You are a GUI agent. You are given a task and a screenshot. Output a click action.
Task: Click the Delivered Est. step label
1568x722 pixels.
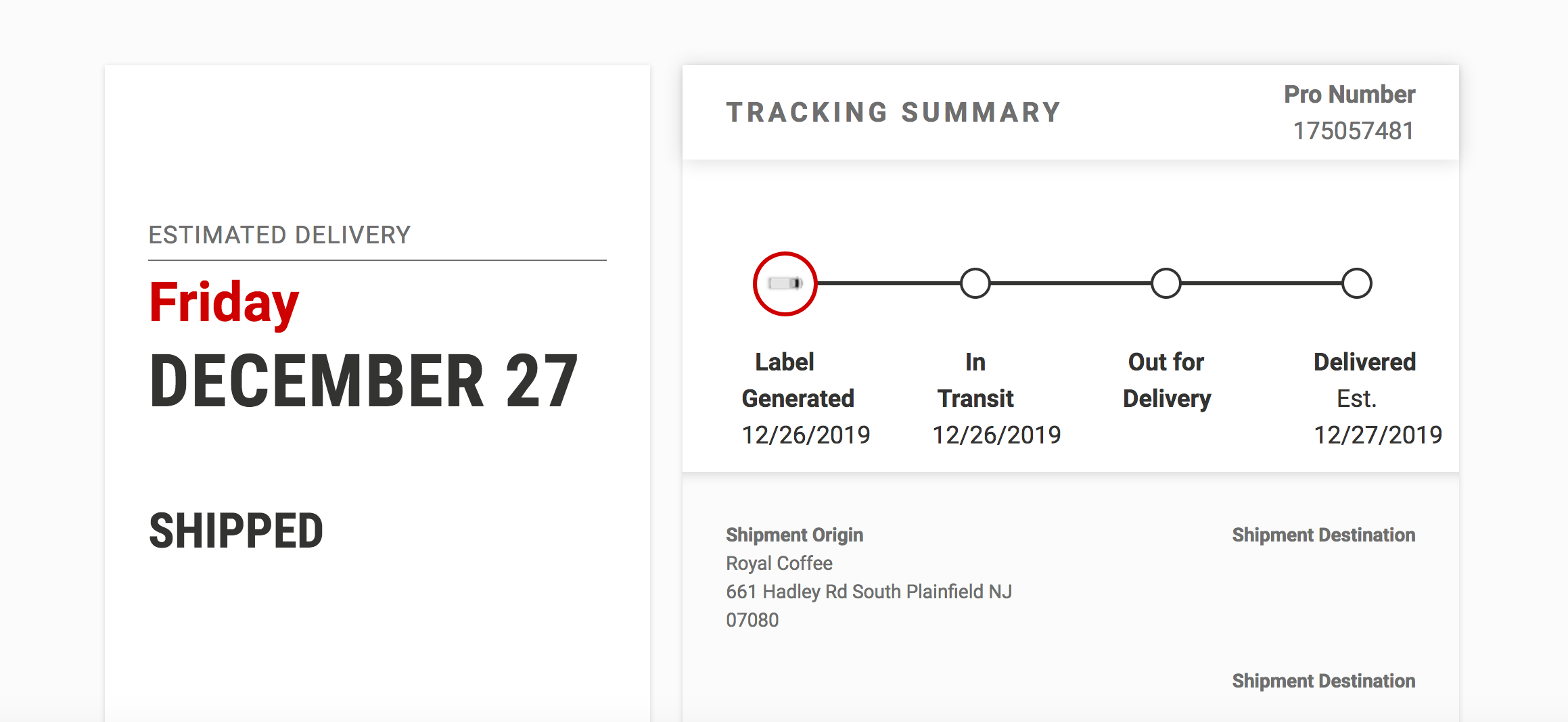1364,380
